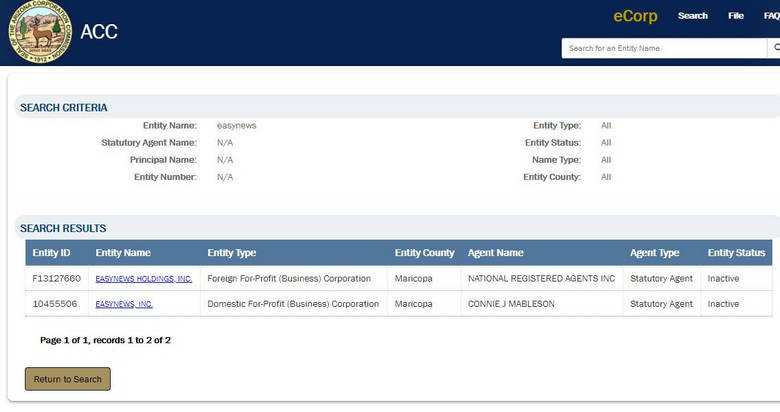780x412 pixels.
Task: Click the Entity Number criteria label
Action: click(x=165, y=177)
